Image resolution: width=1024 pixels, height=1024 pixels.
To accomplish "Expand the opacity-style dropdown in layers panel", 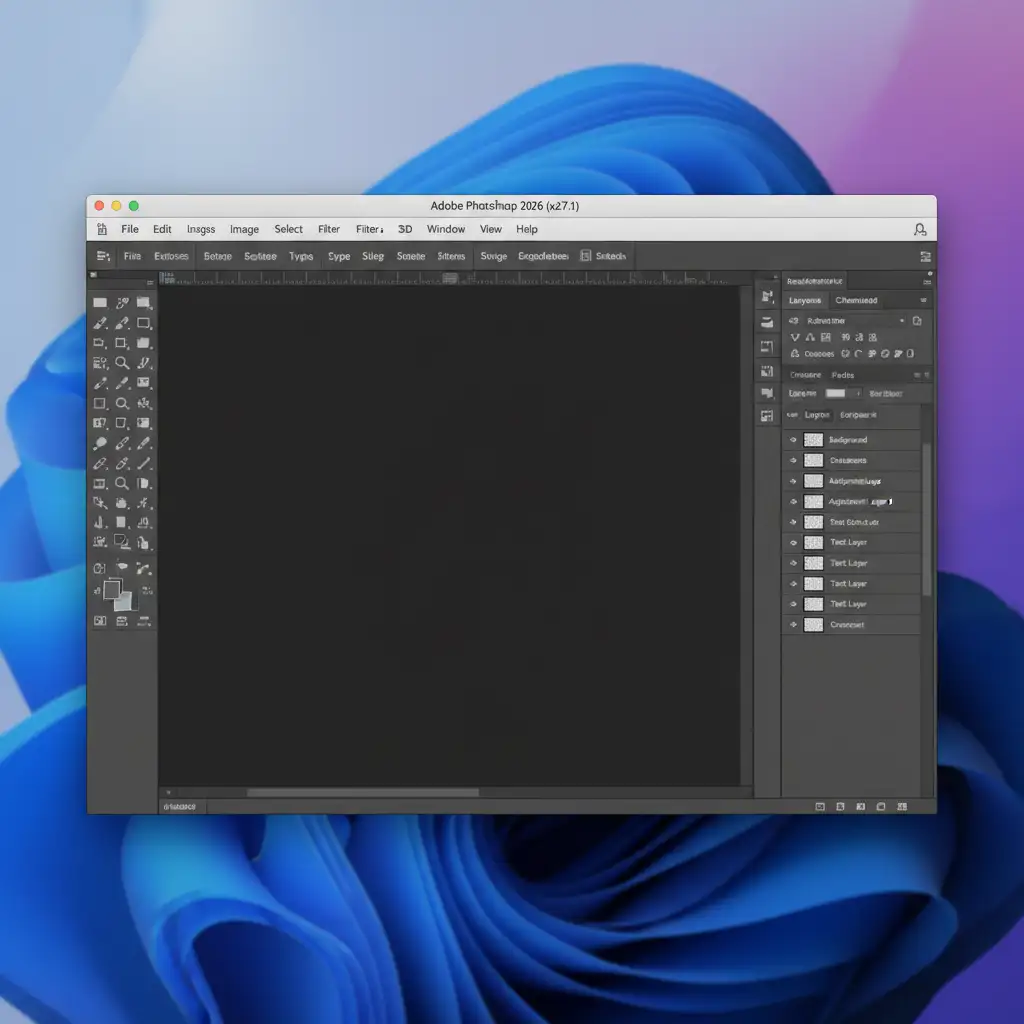I will 858,394.
